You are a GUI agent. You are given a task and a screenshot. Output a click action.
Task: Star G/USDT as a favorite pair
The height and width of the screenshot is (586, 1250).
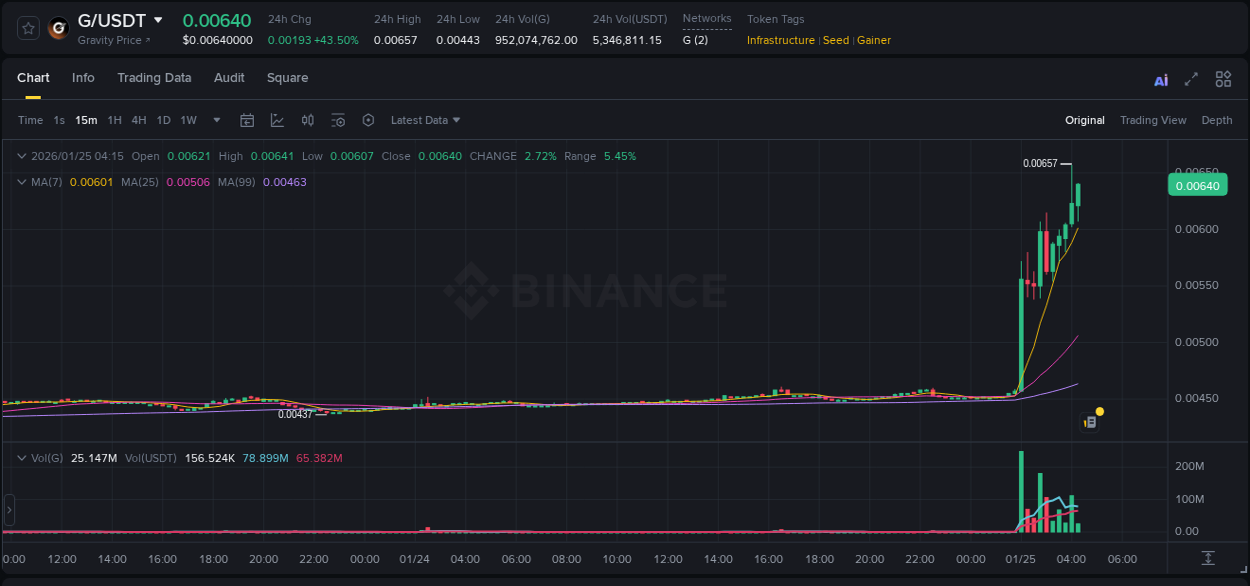27,28
